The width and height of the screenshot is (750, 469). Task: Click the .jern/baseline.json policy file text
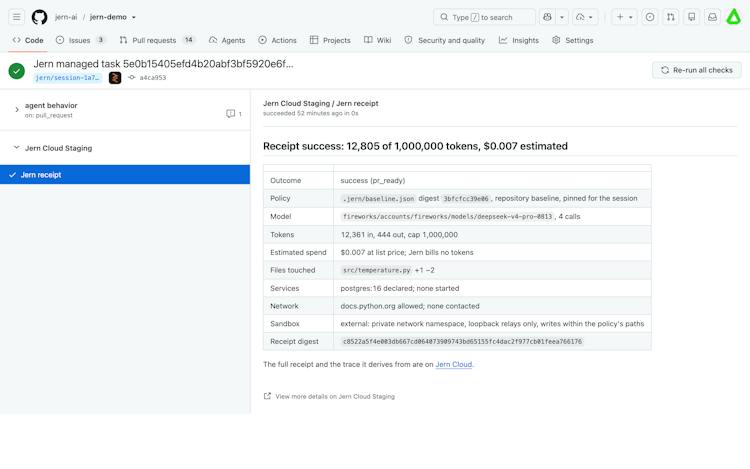tap(378, 198)
